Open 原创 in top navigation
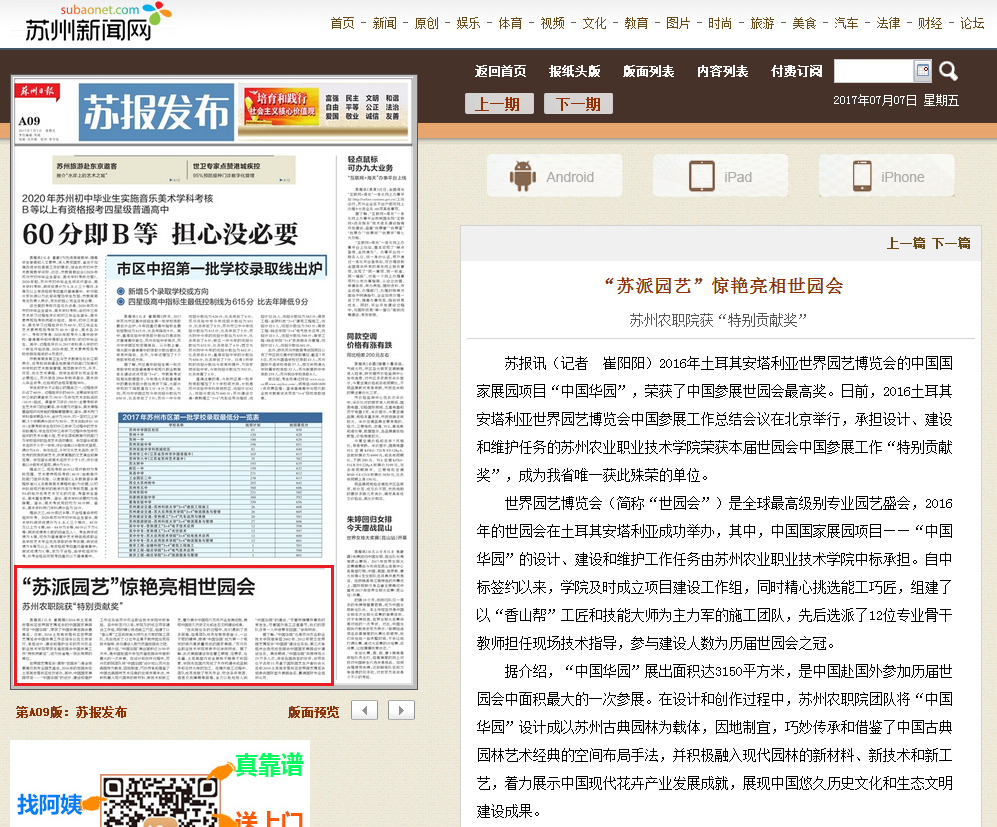The image size is (997, 827). coord(427,24)
